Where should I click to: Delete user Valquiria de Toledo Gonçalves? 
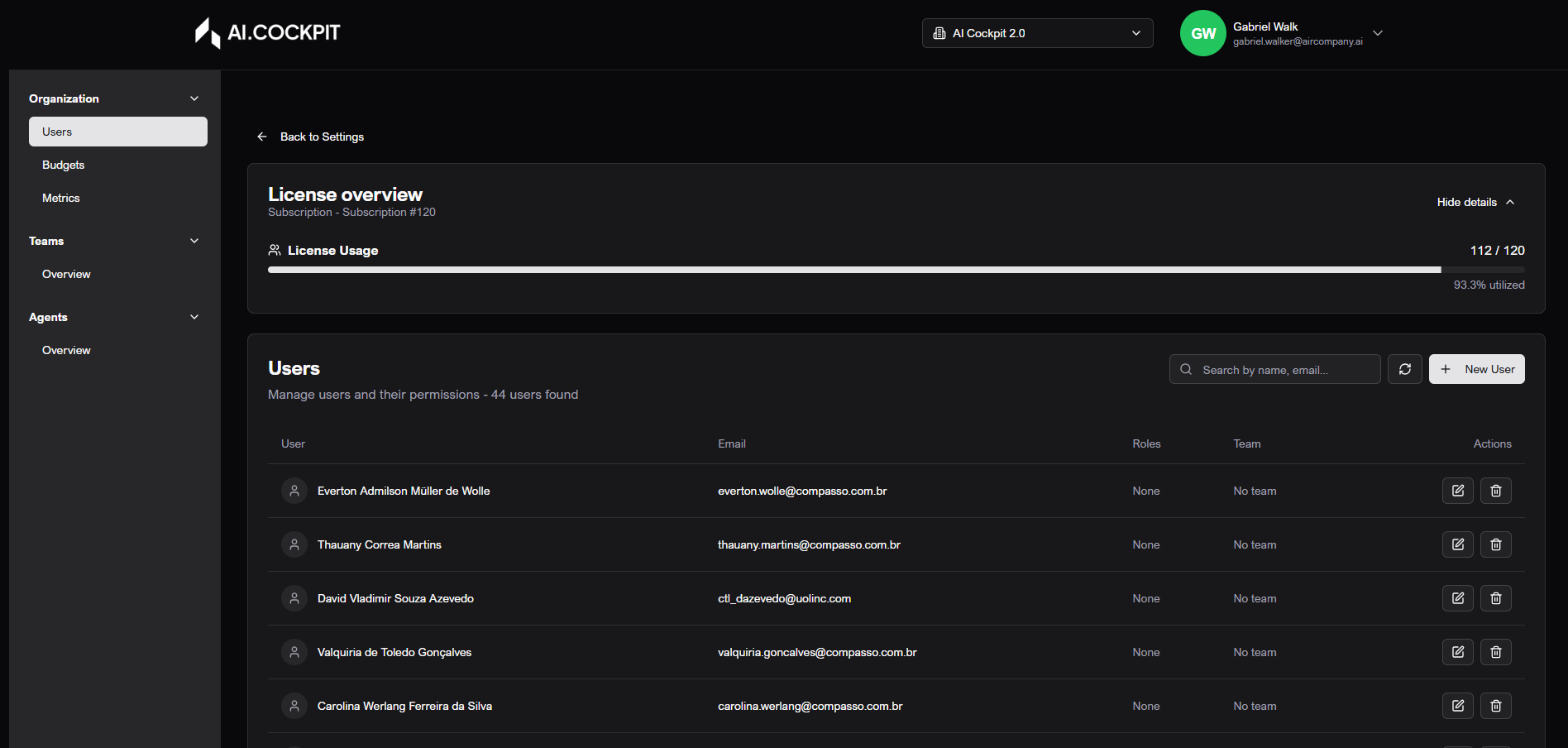point(1495,652)
